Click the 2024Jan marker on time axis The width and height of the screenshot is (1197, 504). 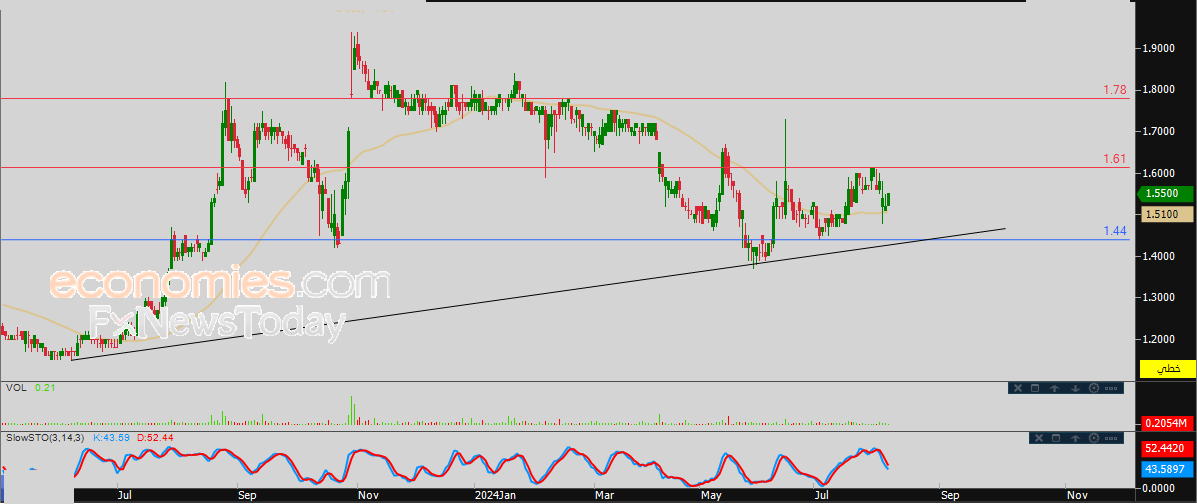tap(494, 494)
